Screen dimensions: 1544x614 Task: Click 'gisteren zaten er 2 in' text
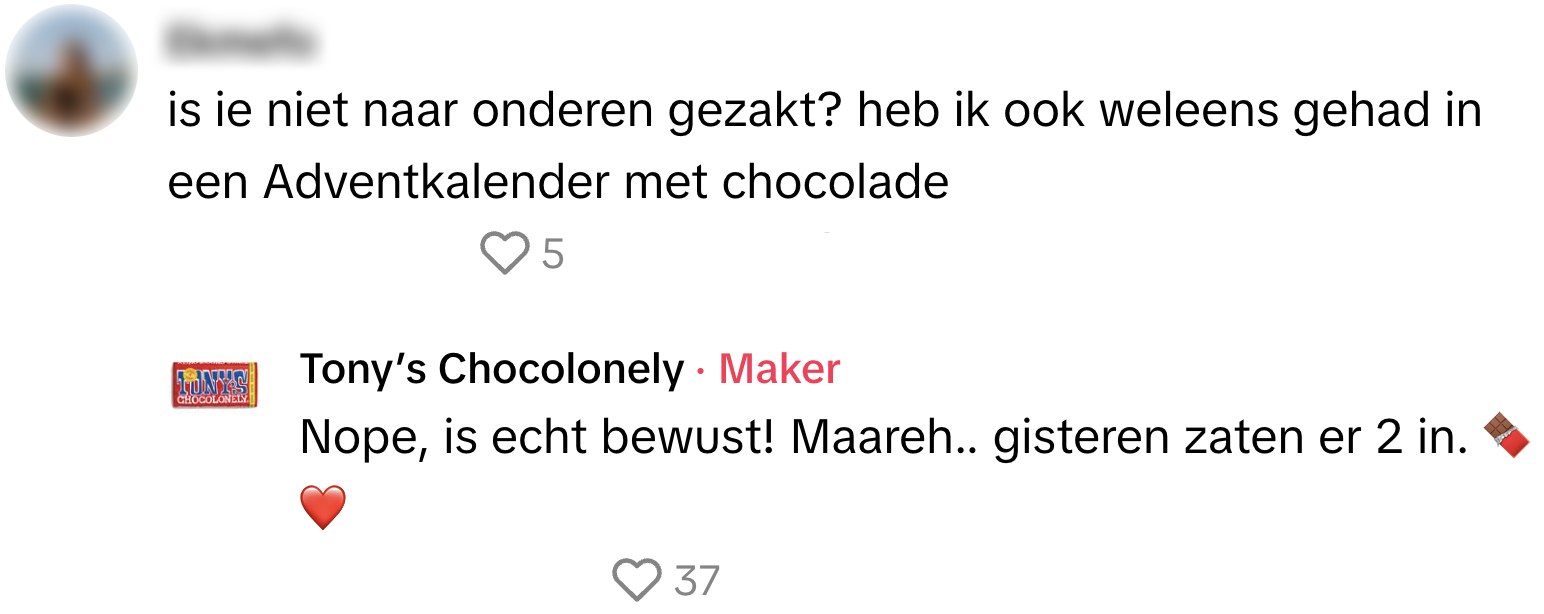click(1228, 440)
